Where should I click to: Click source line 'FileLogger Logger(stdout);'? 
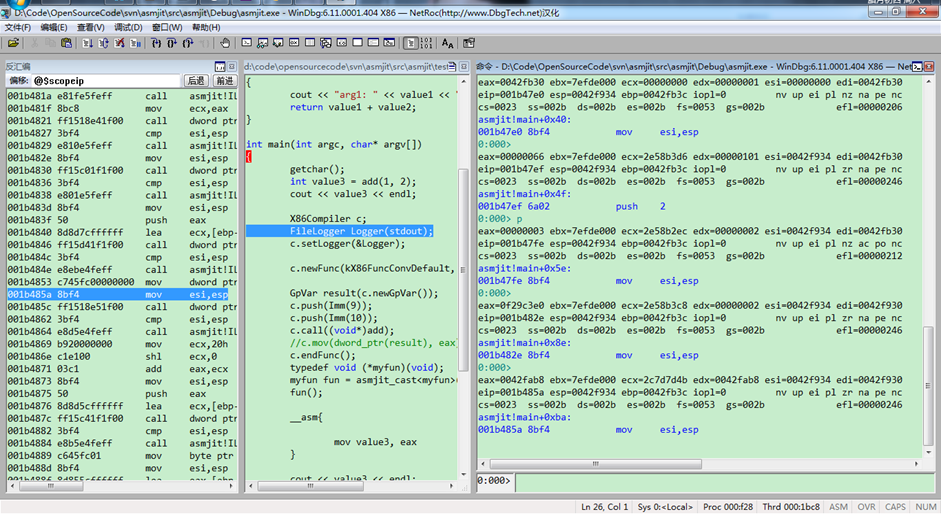pyautogui.click(x=361, y=231)
